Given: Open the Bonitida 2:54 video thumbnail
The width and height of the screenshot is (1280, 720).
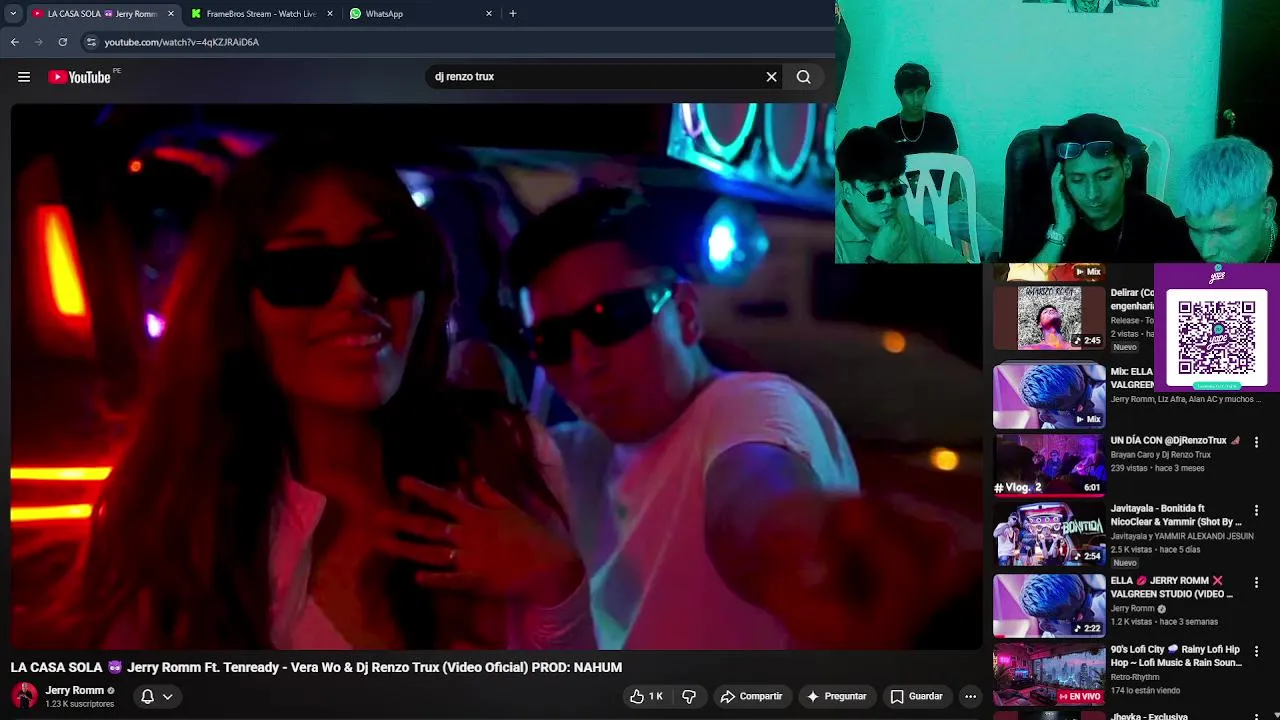Looking at the screenshot, I should click(x=1049, y=534).
